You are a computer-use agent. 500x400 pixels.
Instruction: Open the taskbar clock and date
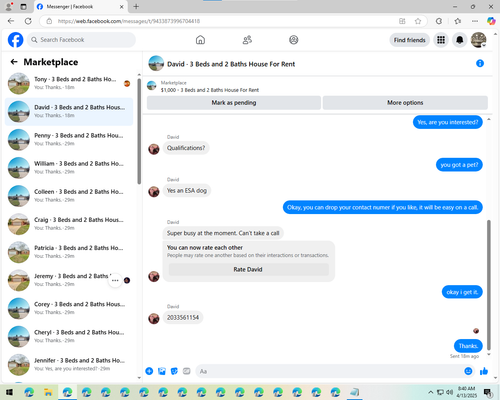pos(466,392)
